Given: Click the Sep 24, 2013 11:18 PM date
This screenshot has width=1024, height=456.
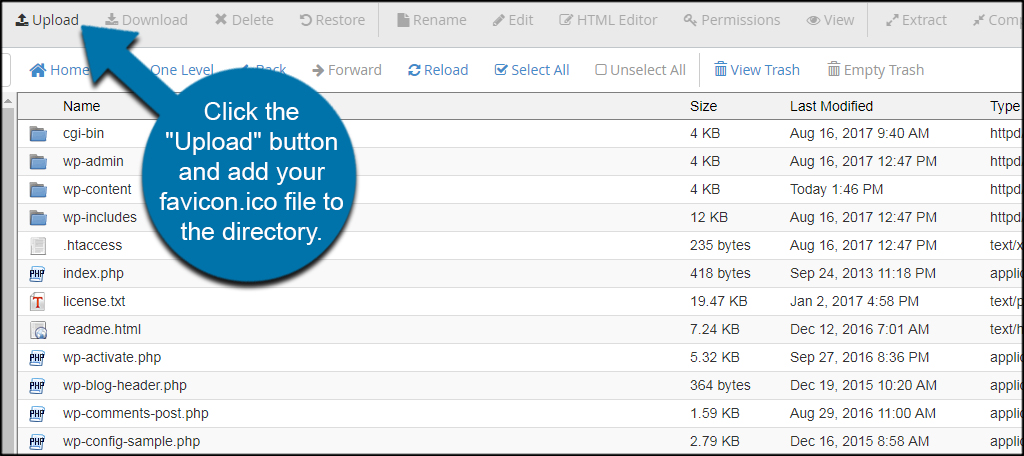Looking at the screenshot, I should click(863, 274).
